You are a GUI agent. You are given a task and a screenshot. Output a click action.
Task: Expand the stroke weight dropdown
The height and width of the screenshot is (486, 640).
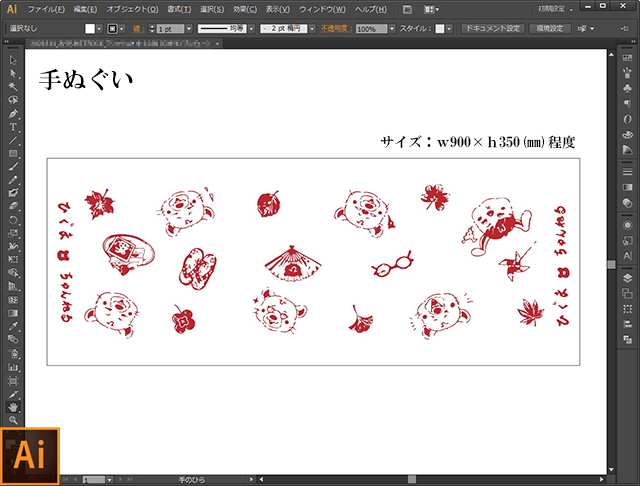pos(189,29)
